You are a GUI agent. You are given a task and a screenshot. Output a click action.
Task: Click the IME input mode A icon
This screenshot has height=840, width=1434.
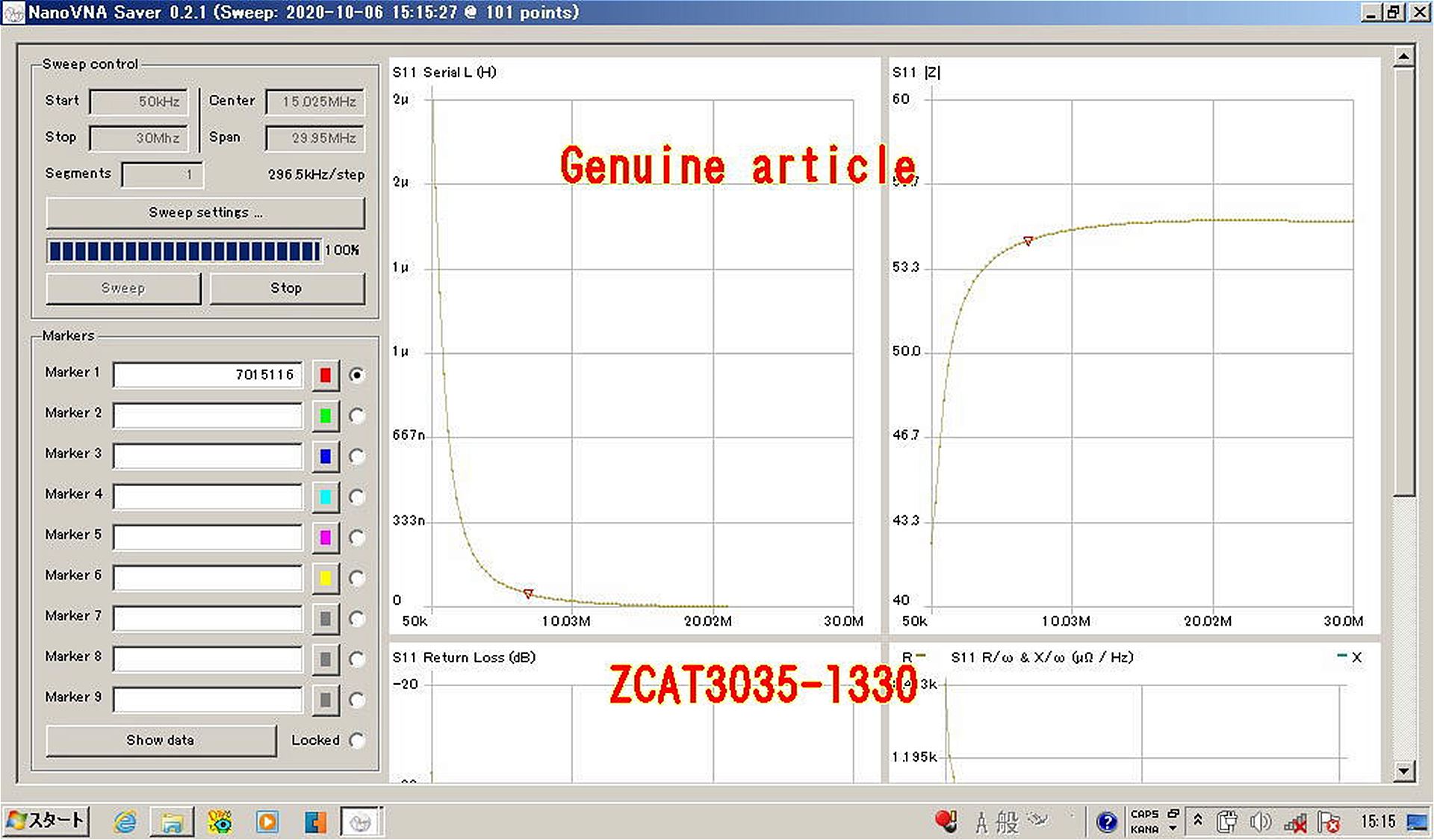click(981, 823)
